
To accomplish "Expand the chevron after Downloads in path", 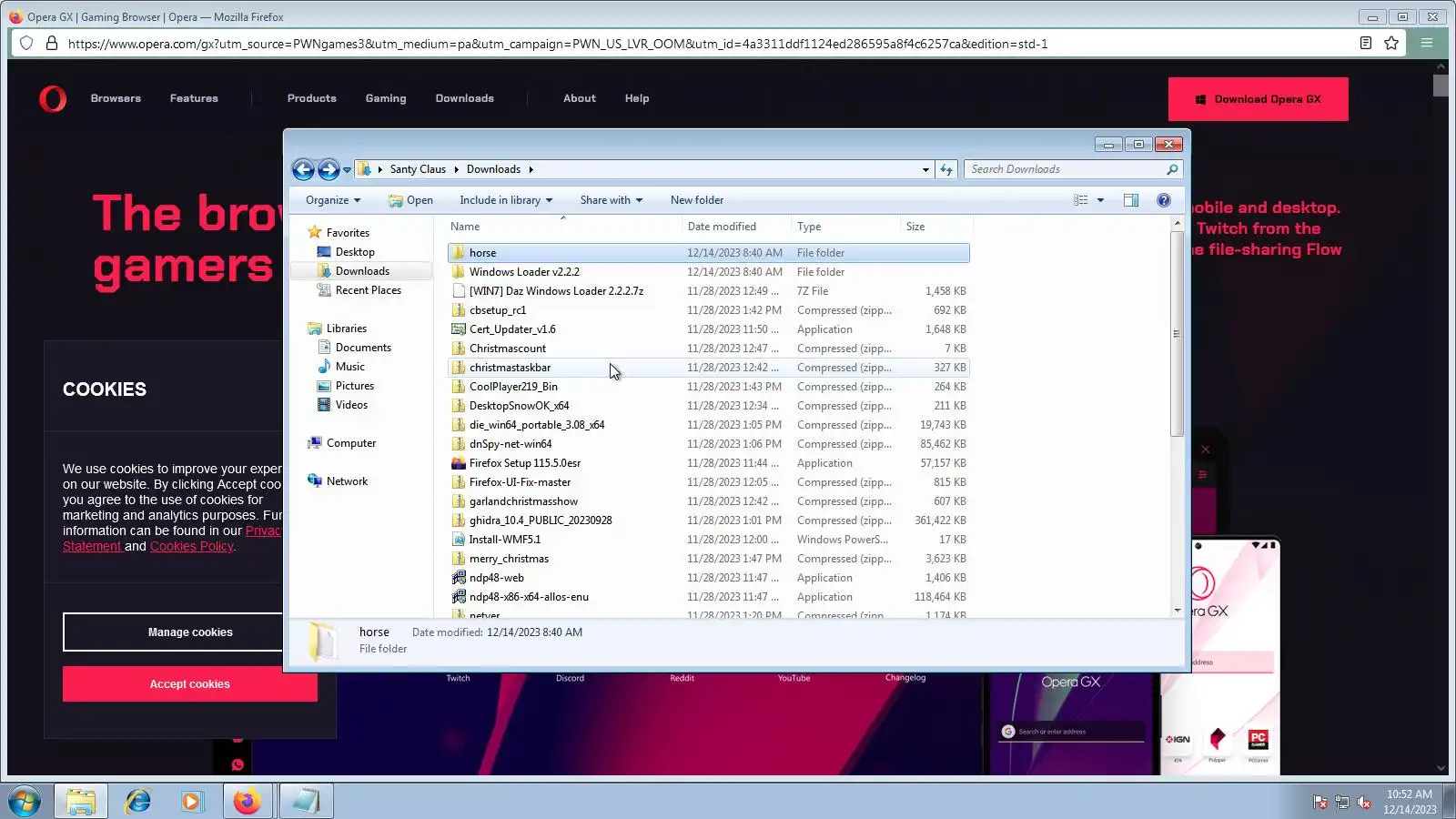I will pyautogui.click(x=531, y=169).
